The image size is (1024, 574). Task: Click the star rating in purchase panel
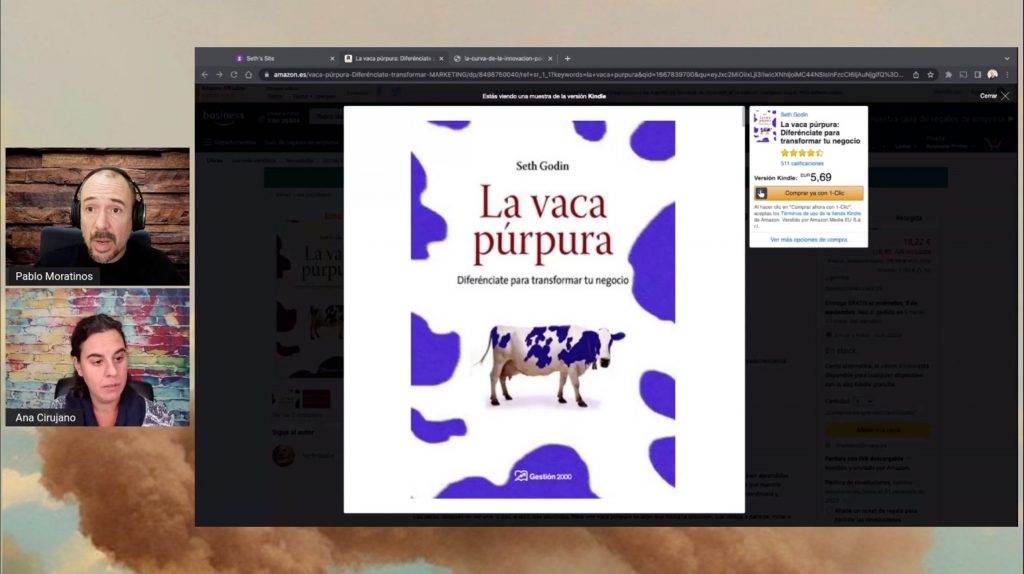tap(801, 153)
